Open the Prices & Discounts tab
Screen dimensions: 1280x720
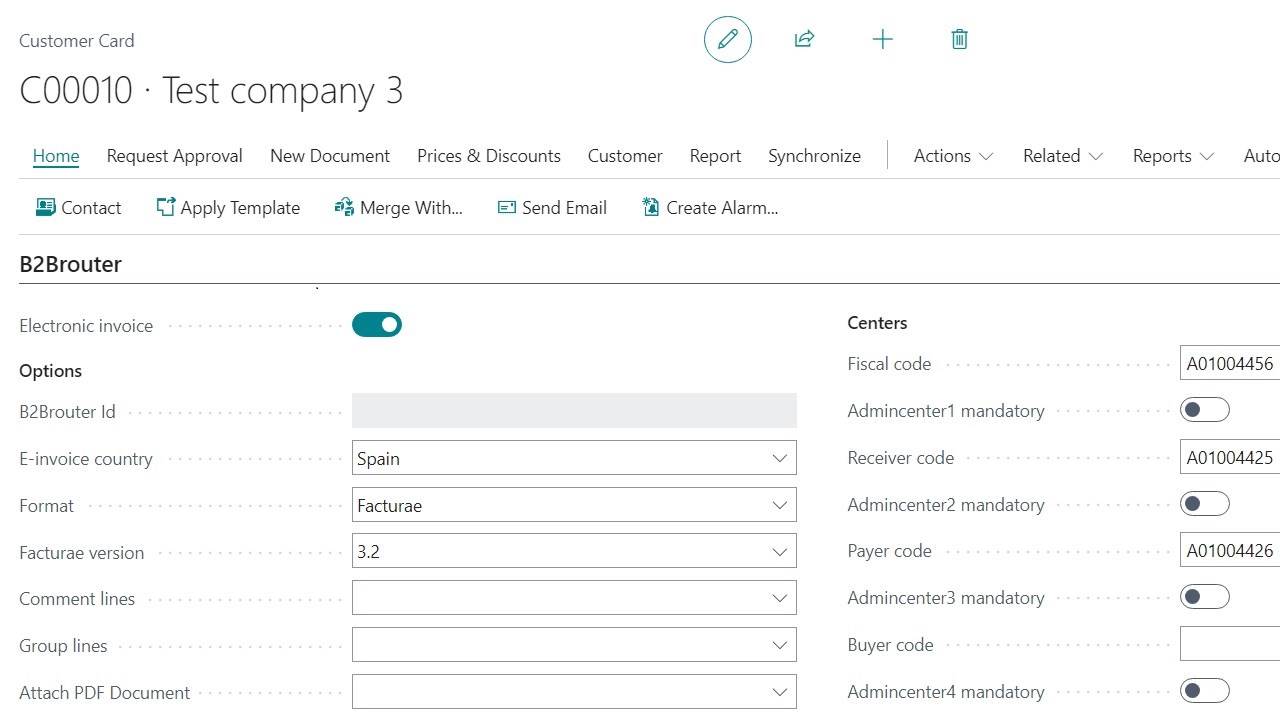pyautogui.click(x=489, y=156)
